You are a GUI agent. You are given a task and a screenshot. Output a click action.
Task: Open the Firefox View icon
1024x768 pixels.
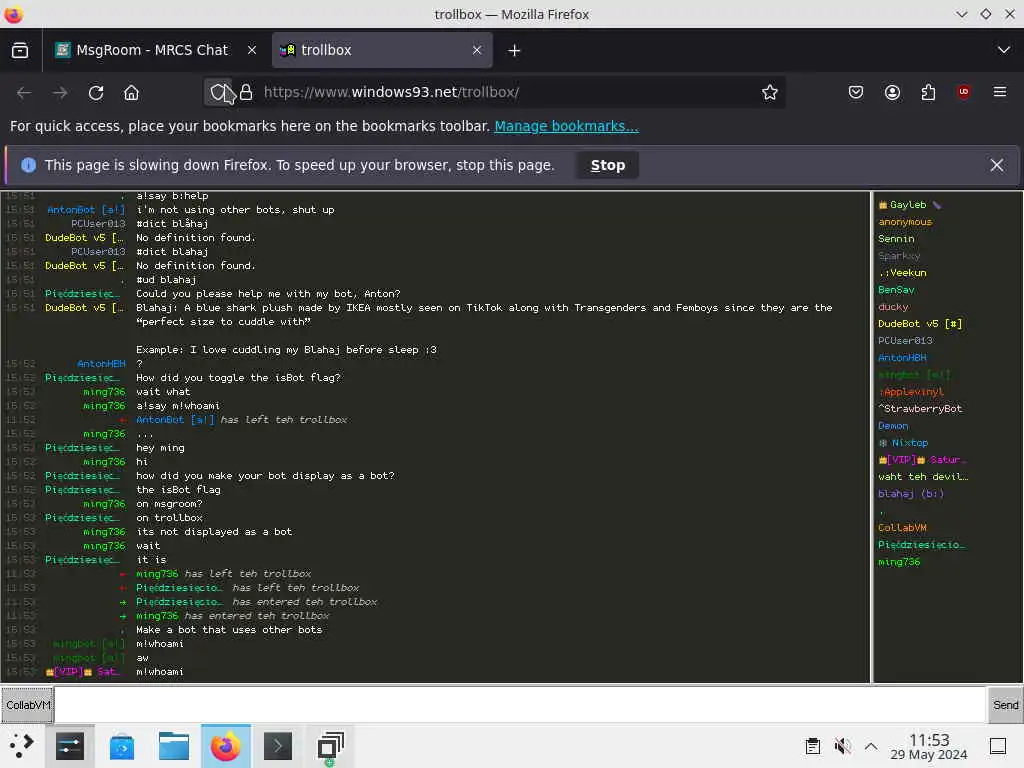pos(20,50)
